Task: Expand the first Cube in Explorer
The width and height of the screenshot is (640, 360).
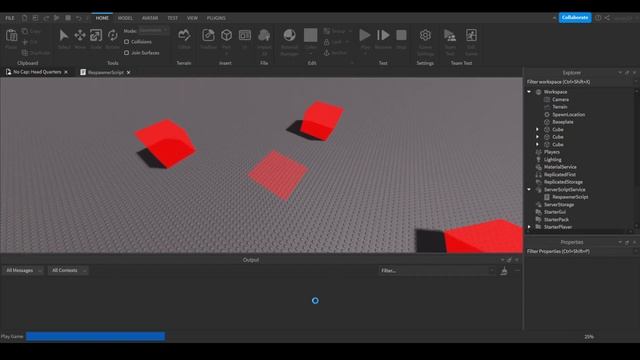Action: (537, 129)
